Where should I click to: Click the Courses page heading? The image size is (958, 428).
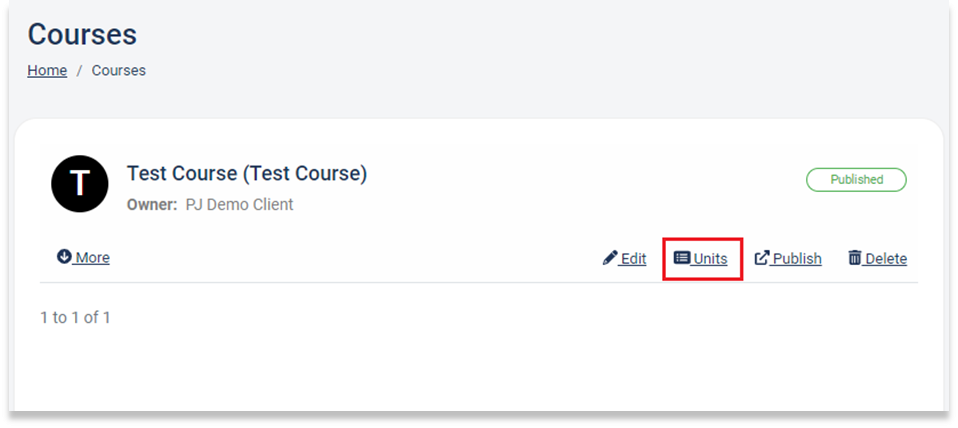pyautogui.click(x=82, y=34)
